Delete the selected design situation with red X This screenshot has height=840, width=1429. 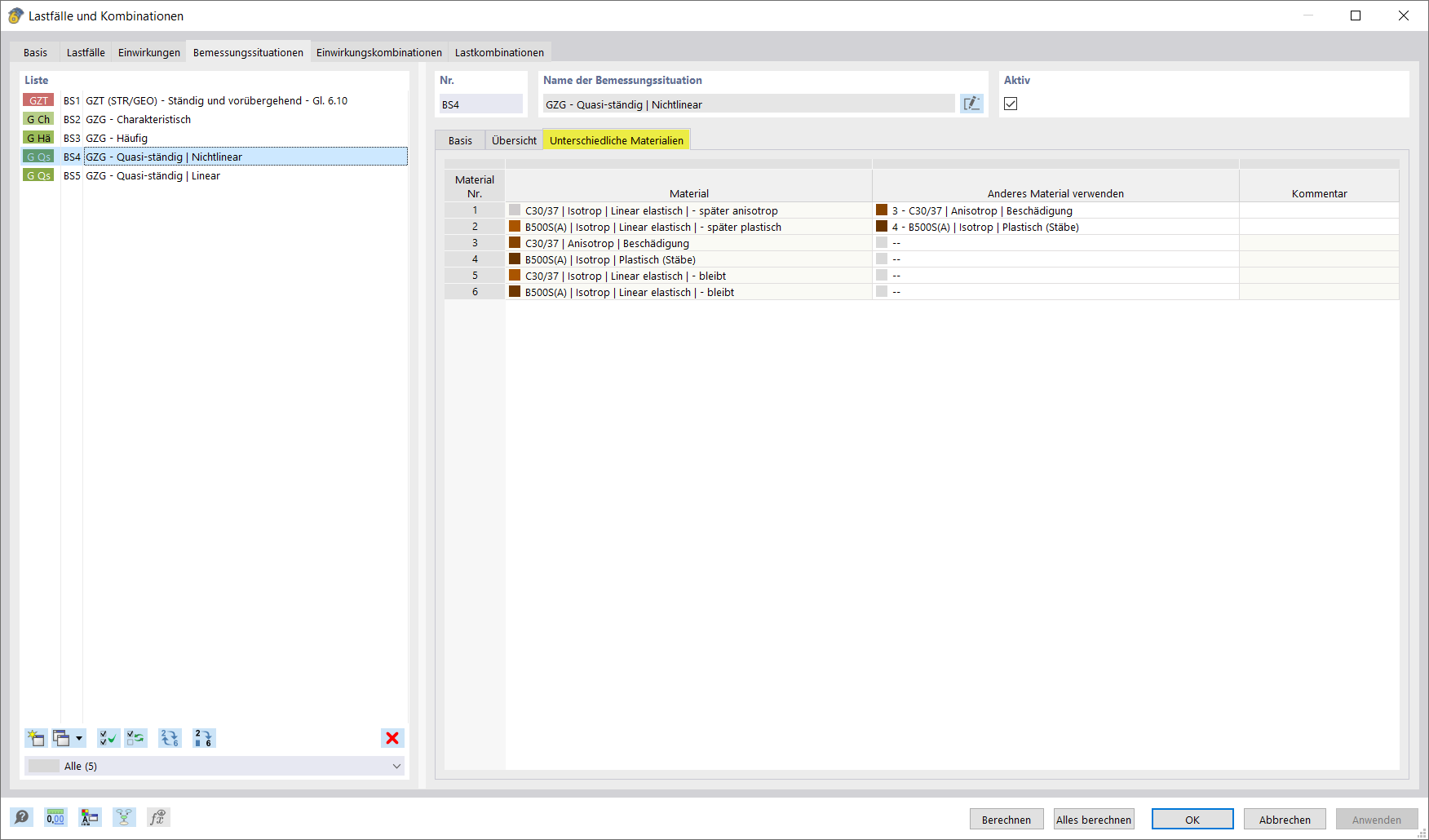pyautogui.click(x=392, y=738)
